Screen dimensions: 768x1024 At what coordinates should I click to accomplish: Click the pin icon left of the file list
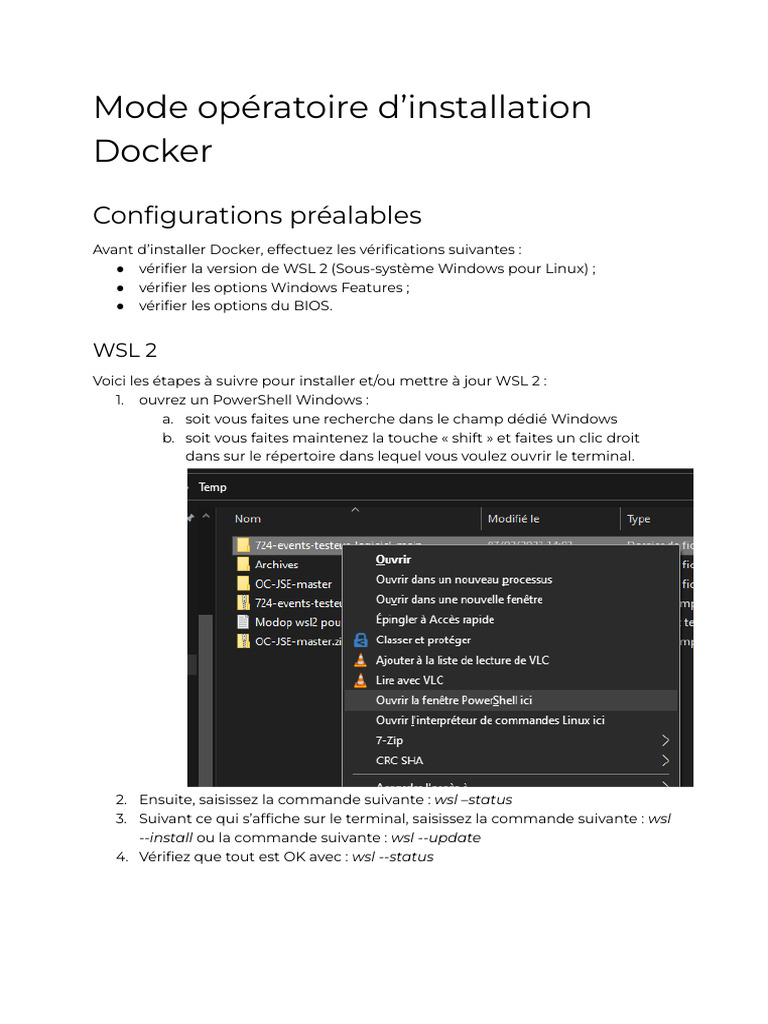[x=191, y=518]
